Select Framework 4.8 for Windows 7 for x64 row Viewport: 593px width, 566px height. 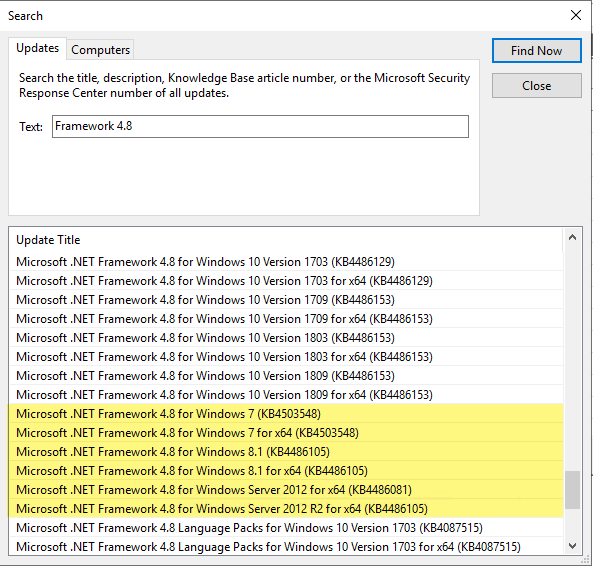point(286,433)
